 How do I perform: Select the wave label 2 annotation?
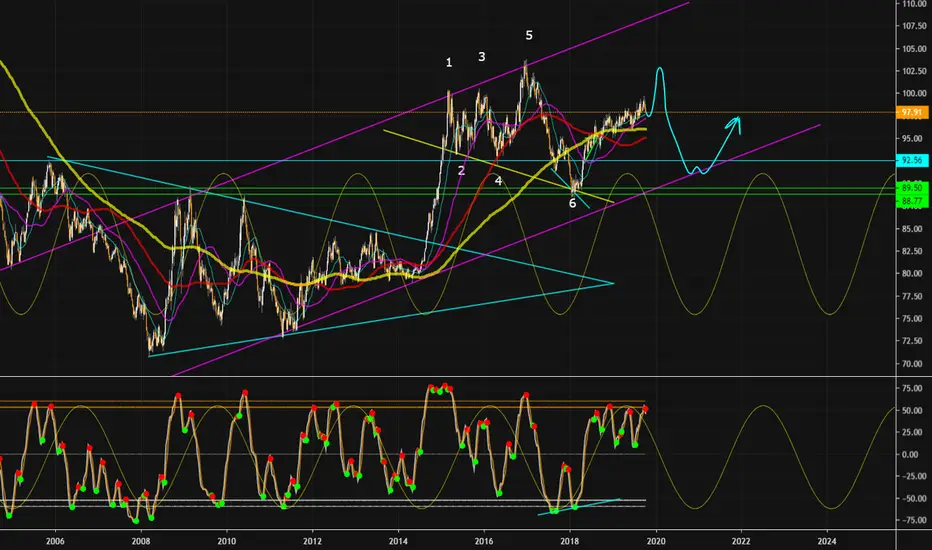(x=461, y=171)
